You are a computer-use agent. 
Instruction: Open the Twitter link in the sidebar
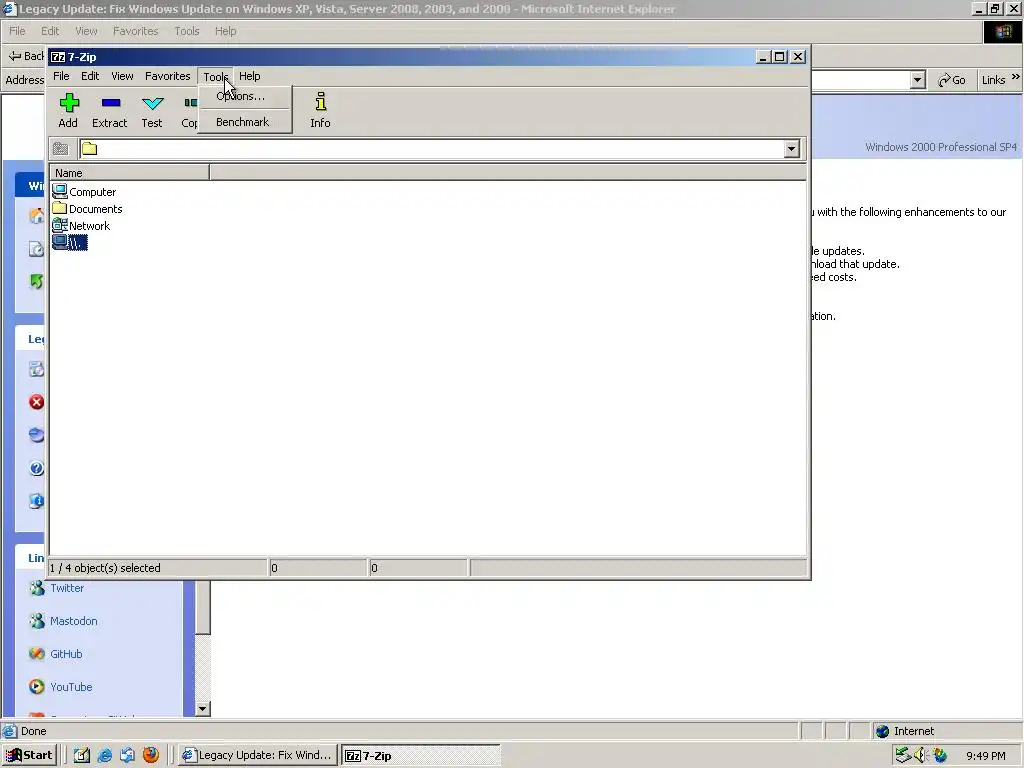[x=67, y=588]
